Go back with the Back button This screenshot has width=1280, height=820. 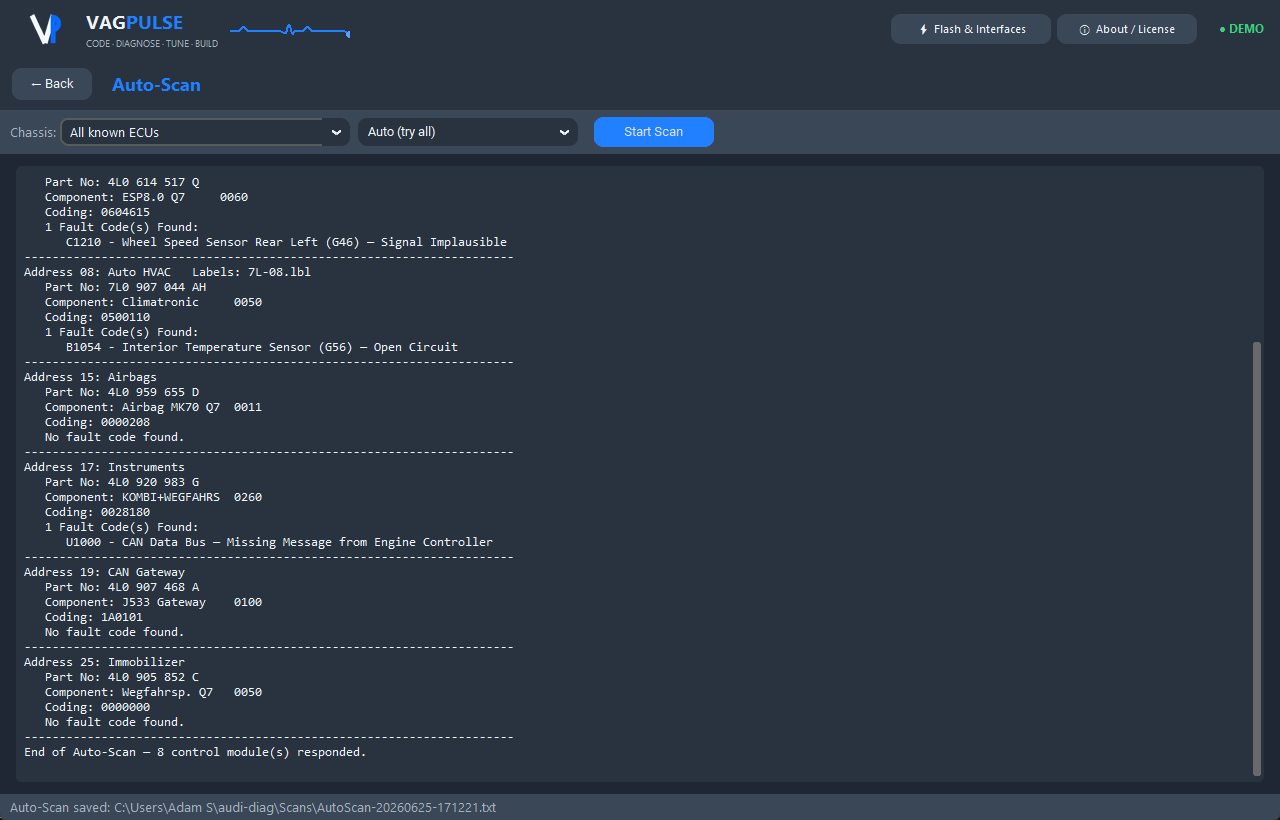(52, 84)
